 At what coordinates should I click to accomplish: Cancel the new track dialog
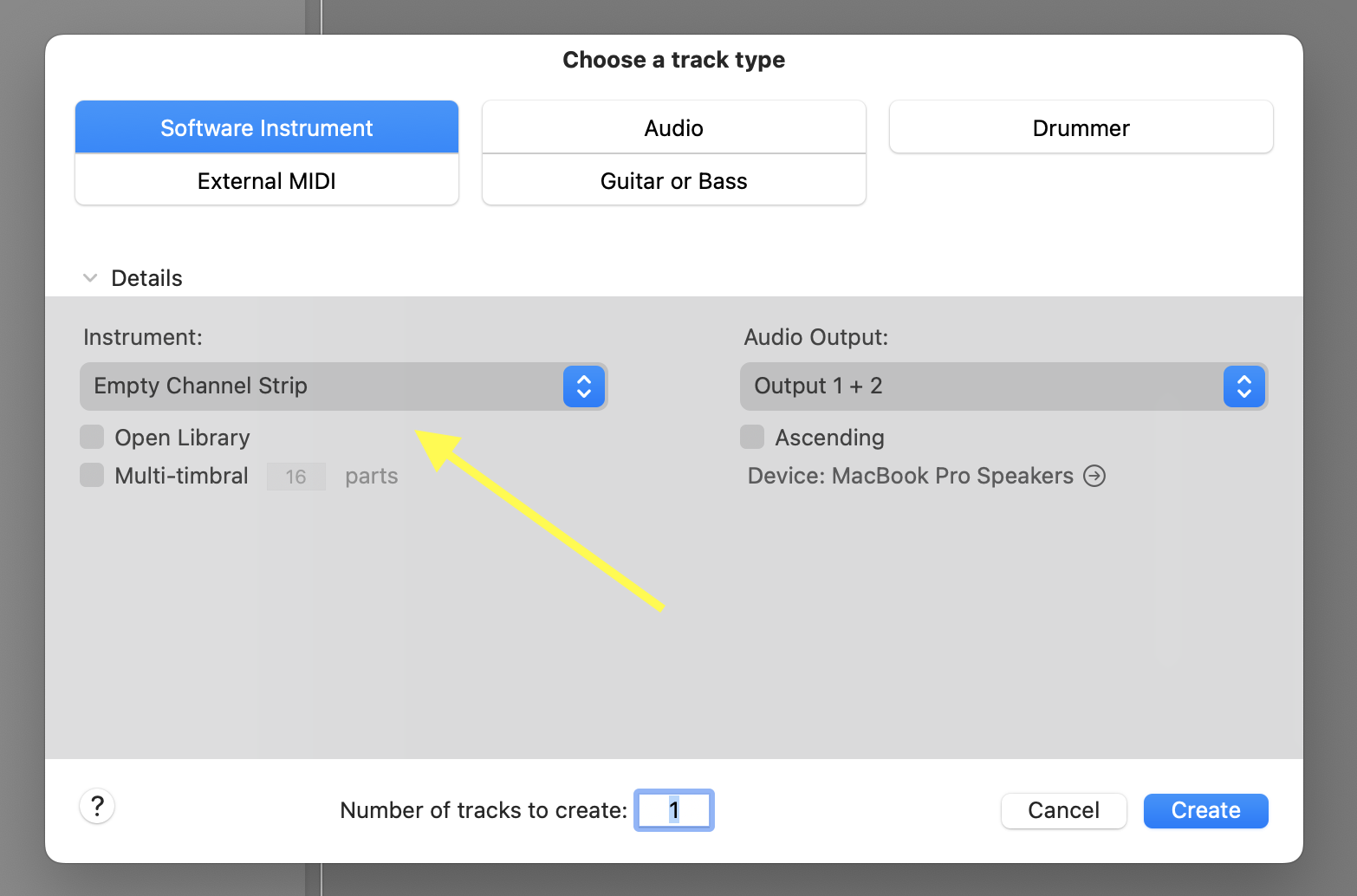1063,811
